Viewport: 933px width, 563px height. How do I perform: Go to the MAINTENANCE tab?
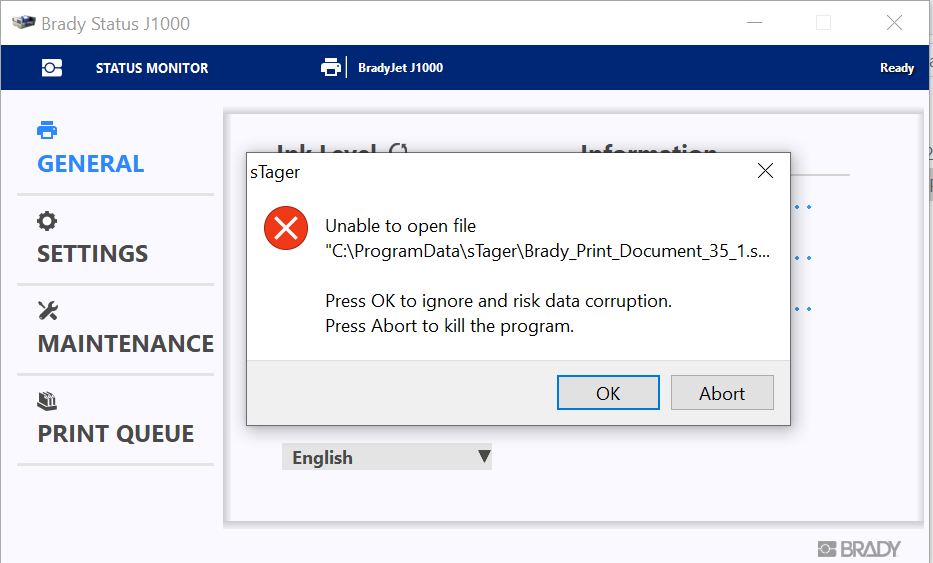[x=125, y=343]
